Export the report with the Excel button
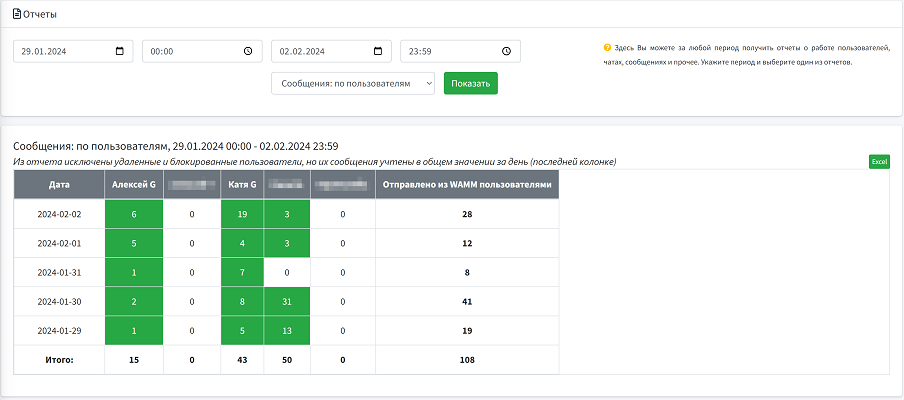The width and height of the screenshot is (904, 400). click(x=879, y=162)
